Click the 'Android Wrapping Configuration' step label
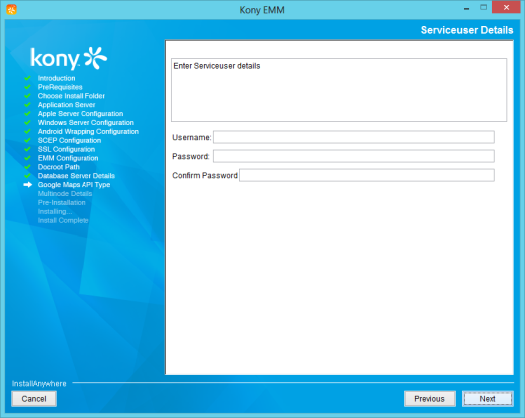Screen dimensions: 525x418 click(88, 131)
